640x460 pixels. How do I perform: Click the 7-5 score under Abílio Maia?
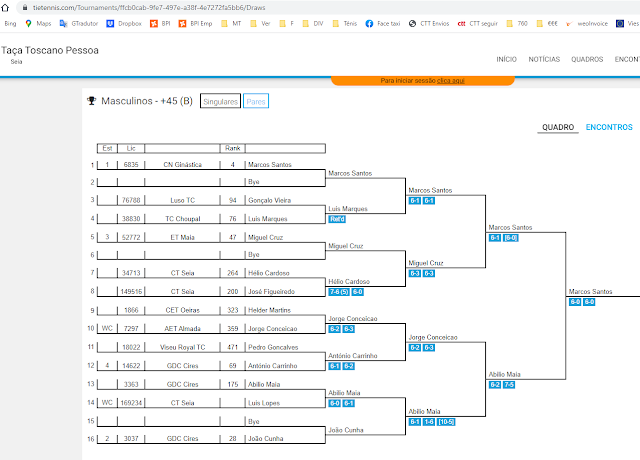(509, 384)
